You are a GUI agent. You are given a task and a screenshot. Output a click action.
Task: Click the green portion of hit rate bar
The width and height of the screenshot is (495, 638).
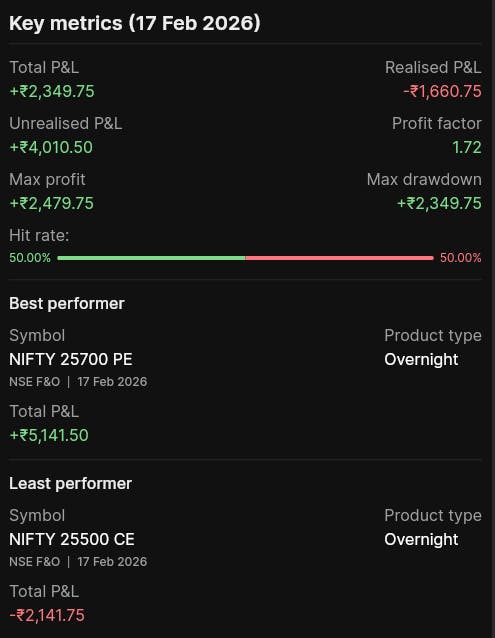[151, 258]
